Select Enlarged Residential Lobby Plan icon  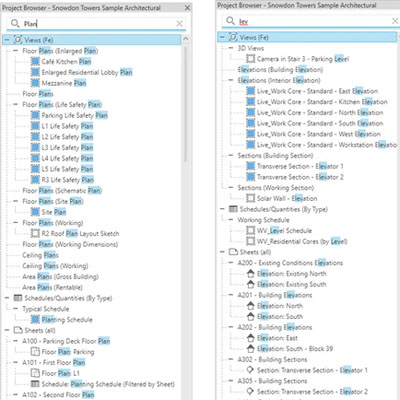(35, 72)
